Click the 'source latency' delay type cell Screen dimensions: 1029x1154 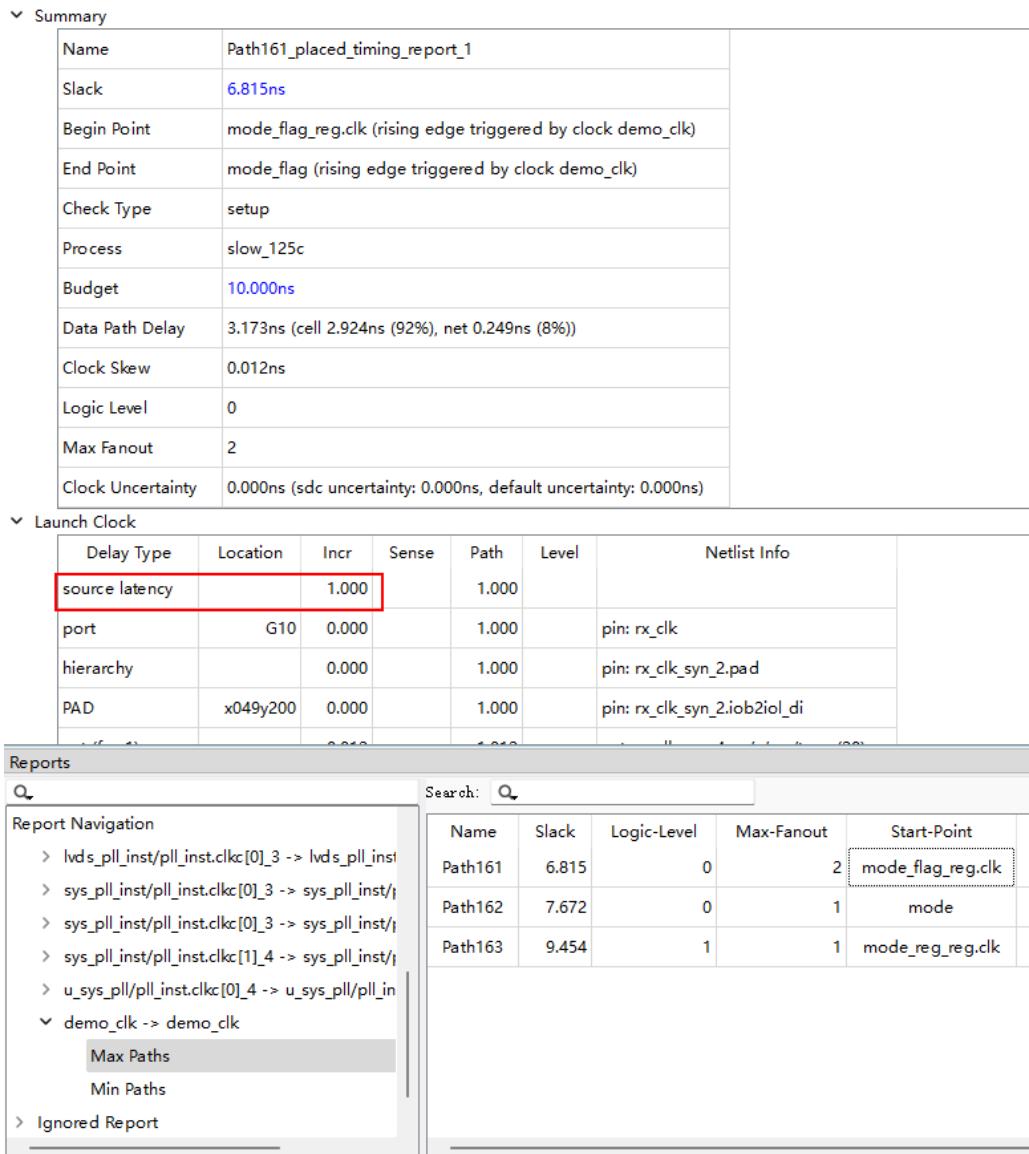pos(127,589)
